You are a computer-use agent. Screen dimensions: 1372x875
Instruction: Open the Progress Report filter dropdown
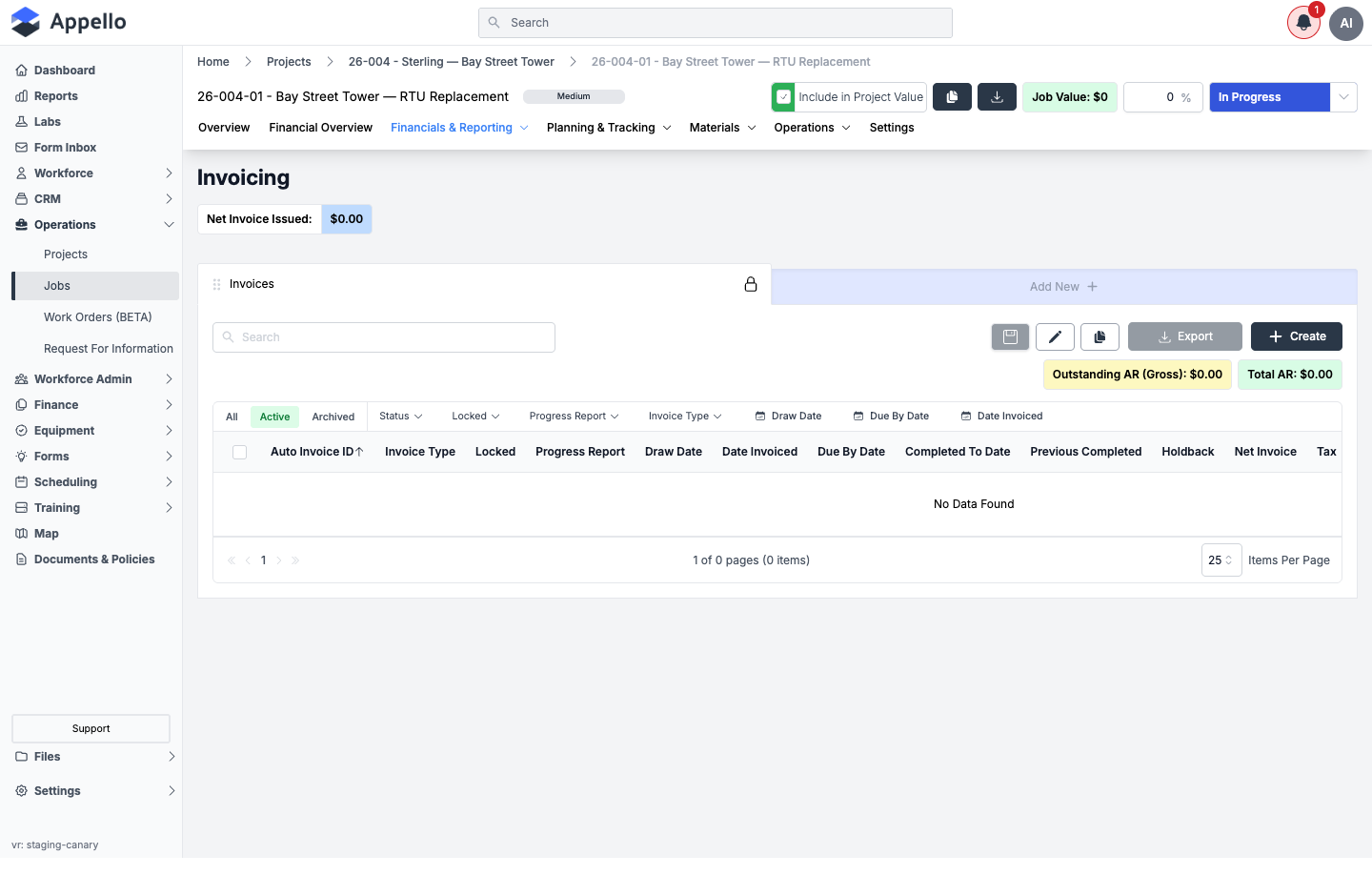pos(575,417)
